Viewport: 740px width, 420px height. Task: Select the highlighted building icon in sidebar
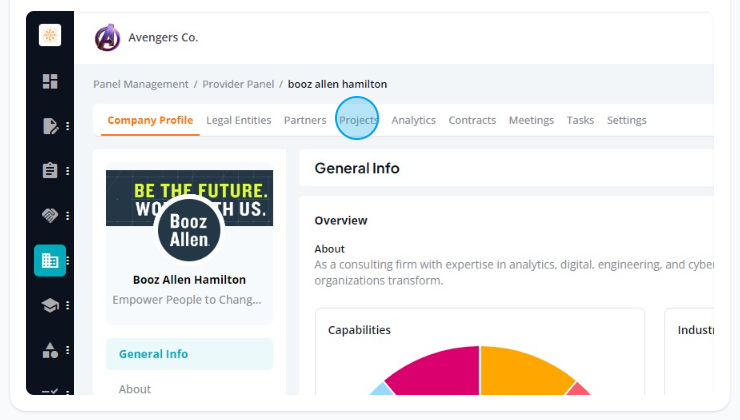pos(50,260)
